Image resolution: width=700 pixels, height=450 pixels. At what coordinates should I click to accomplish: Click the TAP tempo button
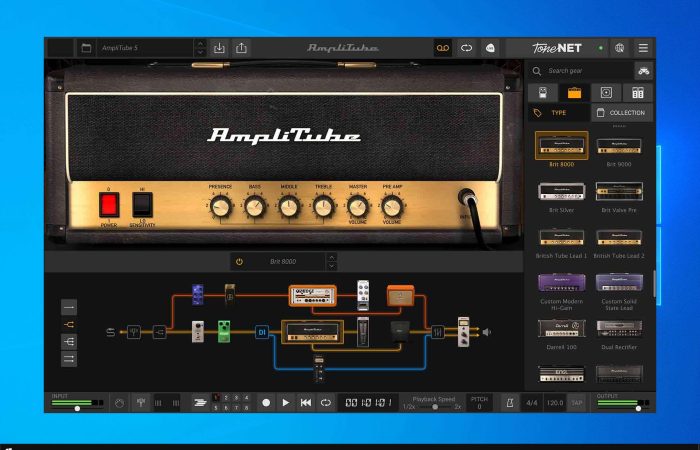(x=576, y=403)
